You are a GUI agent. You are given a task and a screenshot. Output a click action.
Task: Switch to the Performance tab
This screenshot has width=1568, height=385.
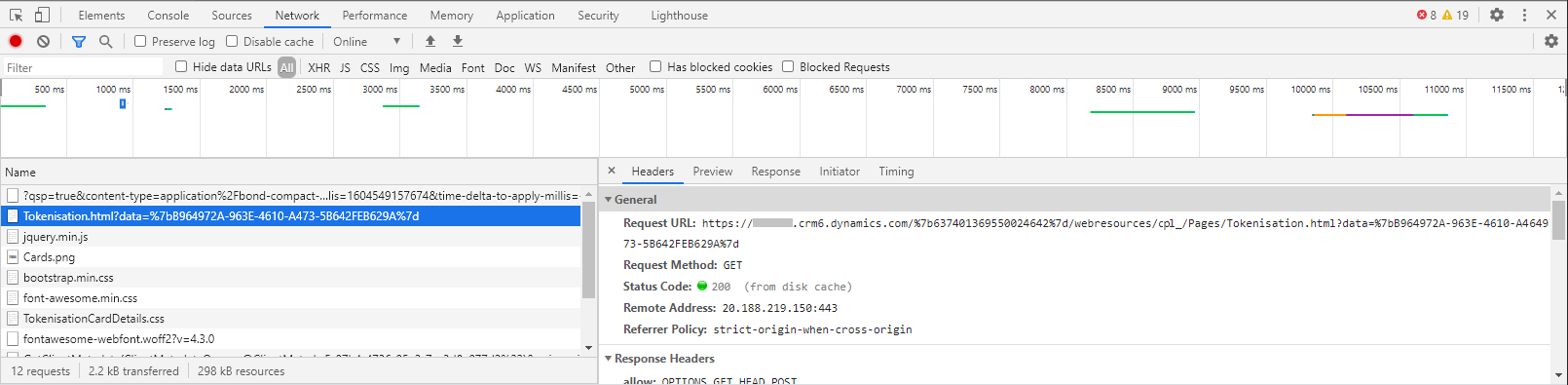click(x=375, y=16)
